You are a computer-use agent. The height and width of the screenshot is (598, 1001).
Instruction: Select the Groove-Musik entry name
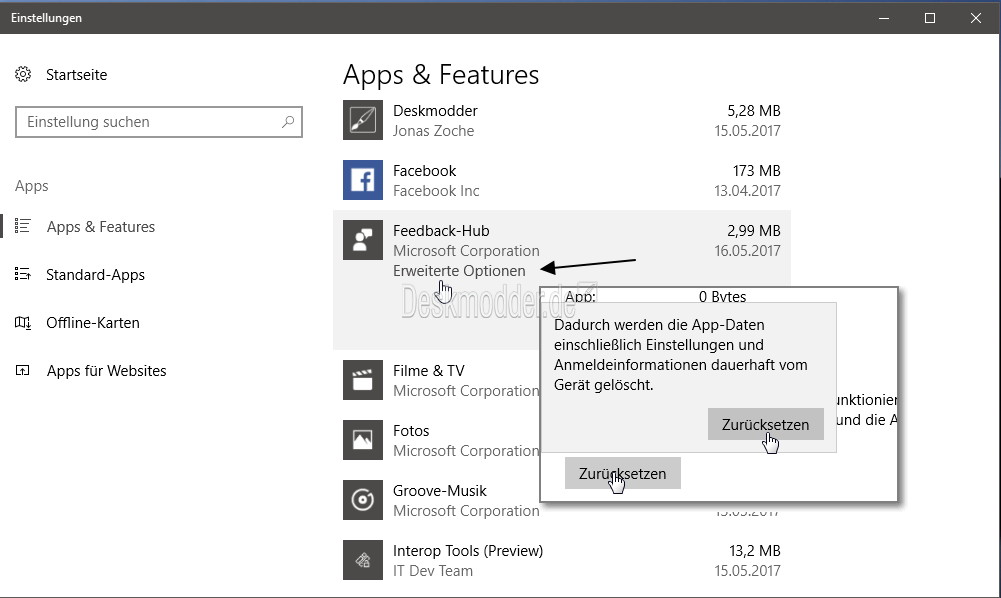(x=440, y=490)
